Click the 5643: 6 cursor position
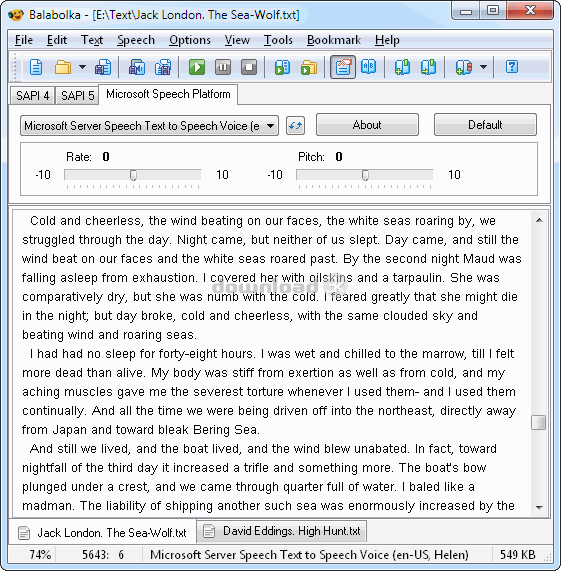 [103, 555]
